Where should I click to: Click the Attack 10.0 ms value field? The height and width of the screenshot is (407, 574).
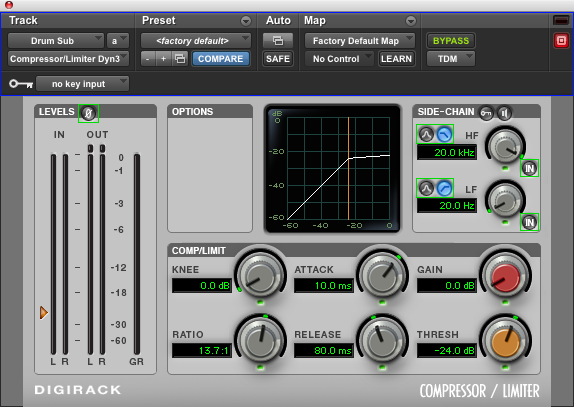(x=324, y=285)
